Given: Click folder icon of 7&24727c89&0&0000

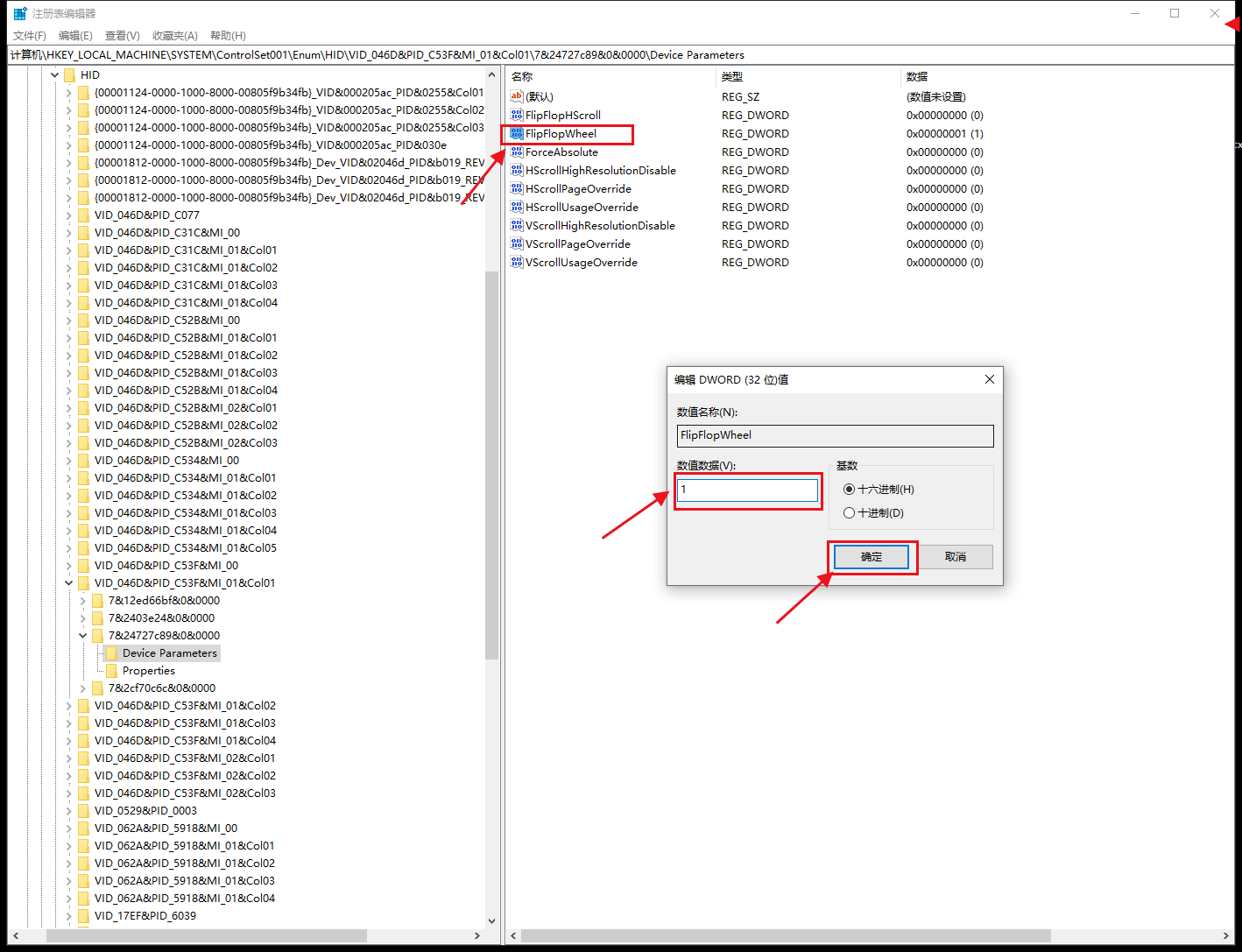Looking at the screenshot, I should click(97, 635).
